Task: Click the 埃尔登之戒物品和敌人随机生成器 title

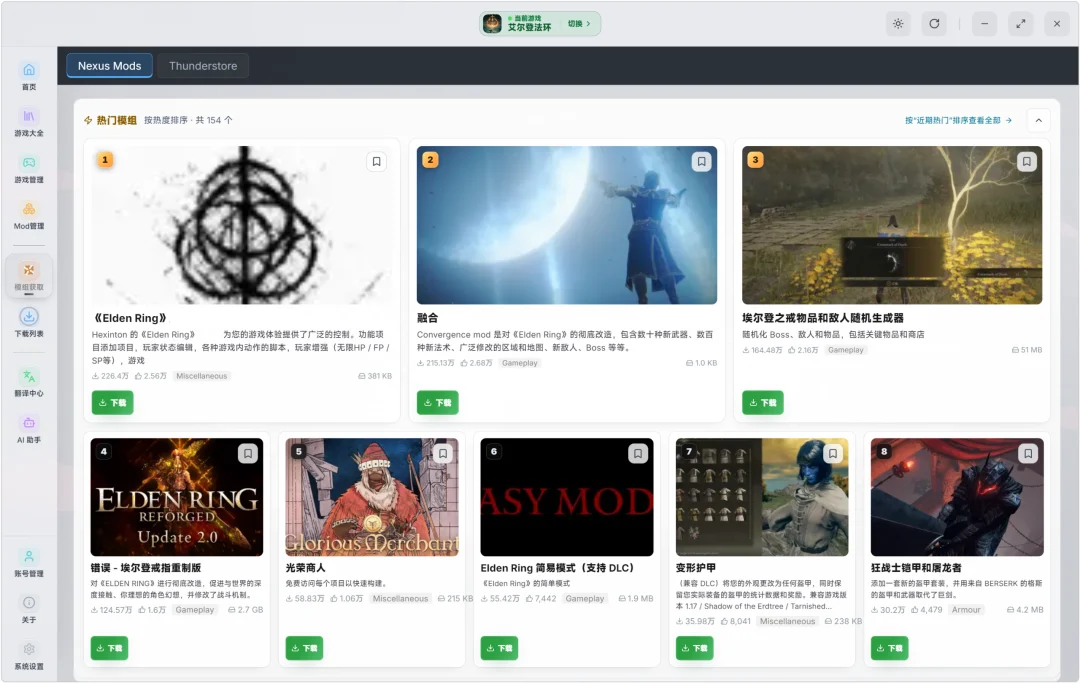Action: pyautogui.click(x=822, y=318)
